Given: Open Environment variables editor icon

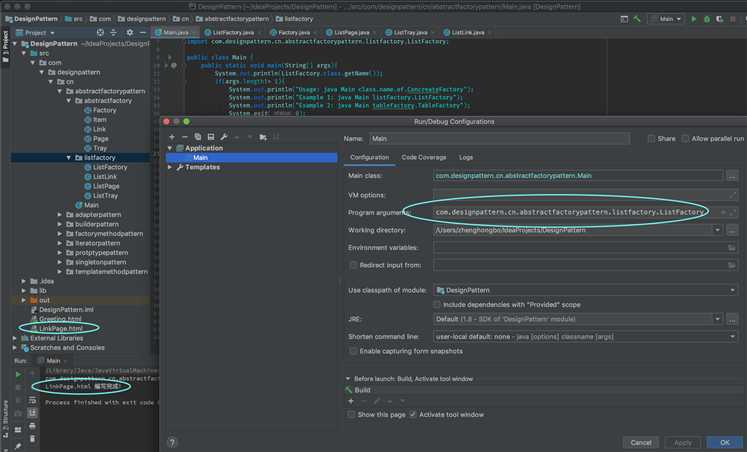Looking at the screenshot, I should pyautogui.click(x=731, y=248).
